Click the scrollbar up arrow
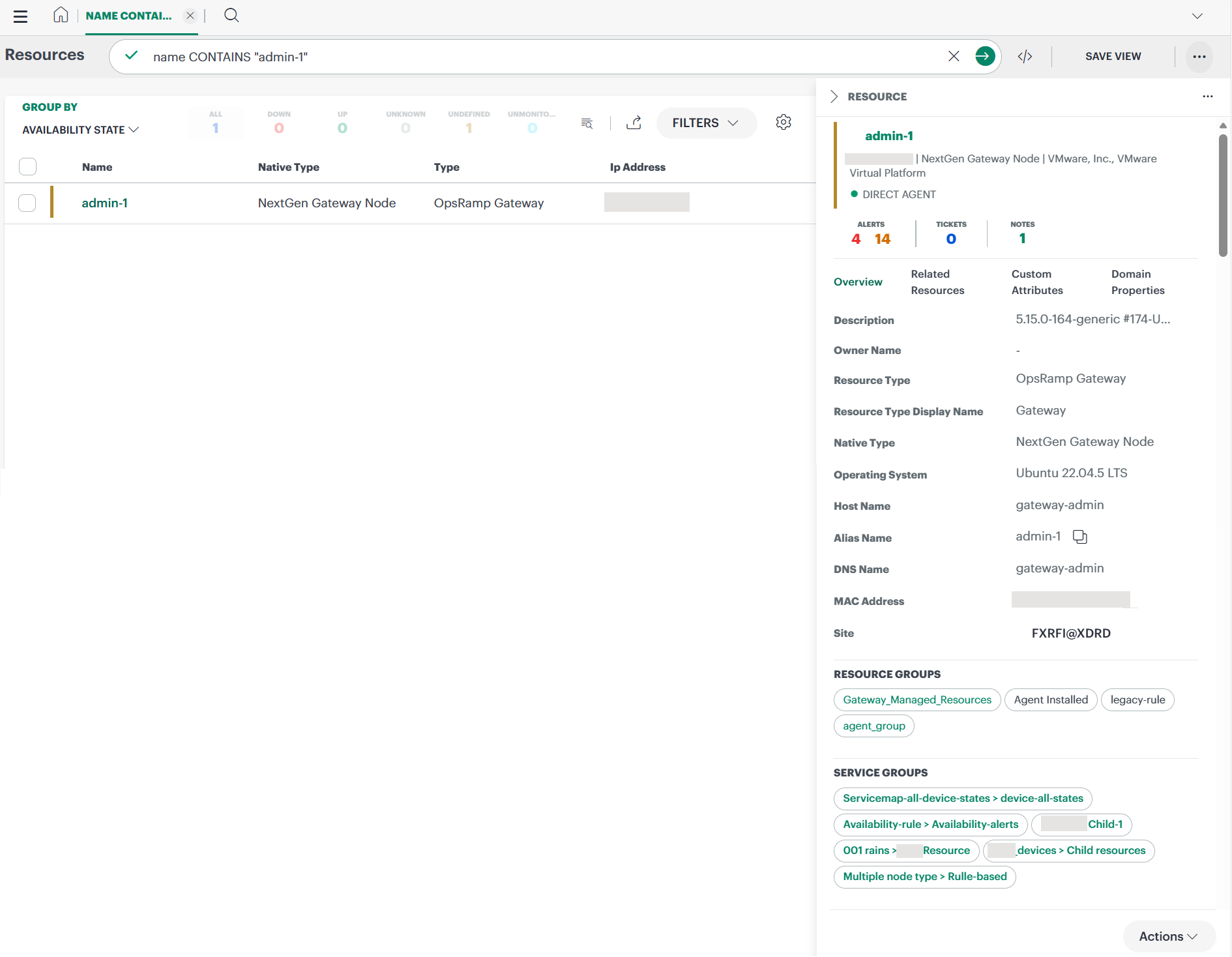Image resolution: width=1232 pixels, height=957 pixels. click(1223, 125)
